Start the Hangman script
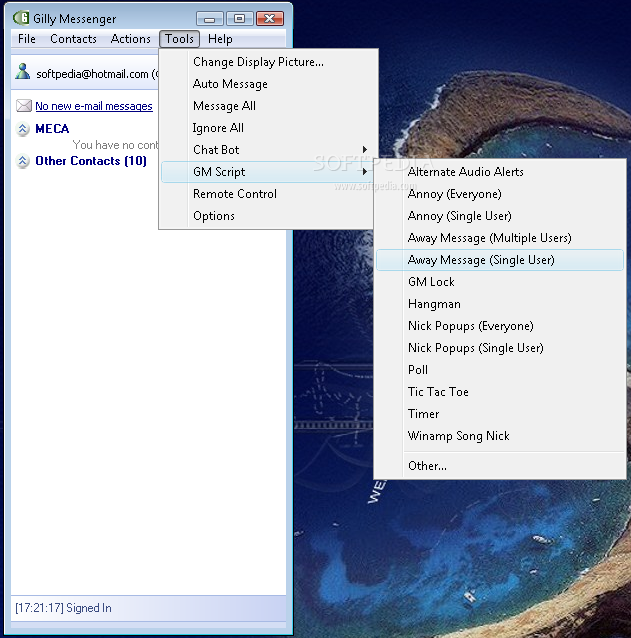631x638 pixels. 500,304
